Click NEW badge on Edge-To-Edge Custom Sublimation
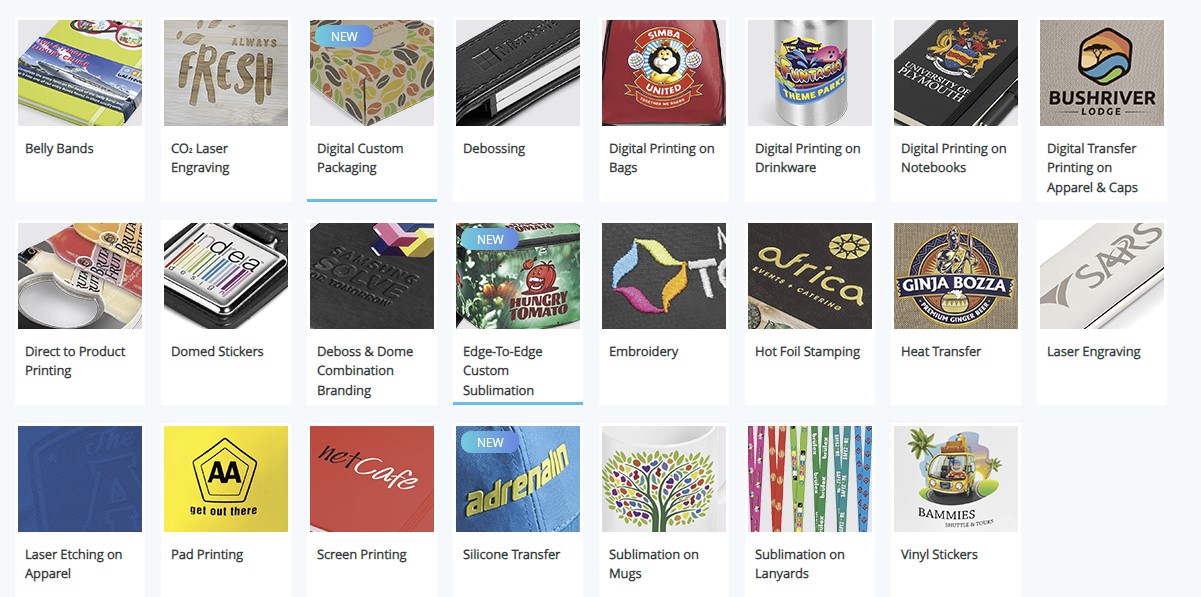This screenshot has height=597, width=1201. [490, 240]
